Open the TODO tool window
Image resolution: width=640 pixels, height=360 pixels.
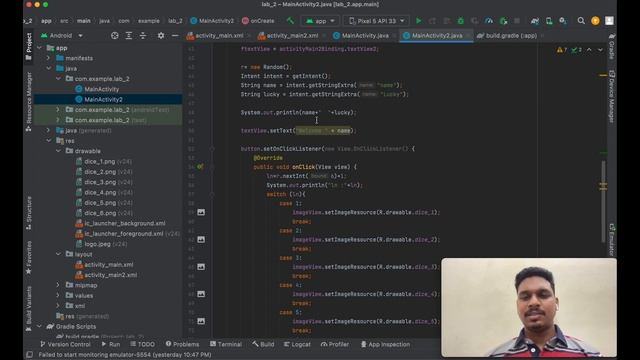(142, 344)
